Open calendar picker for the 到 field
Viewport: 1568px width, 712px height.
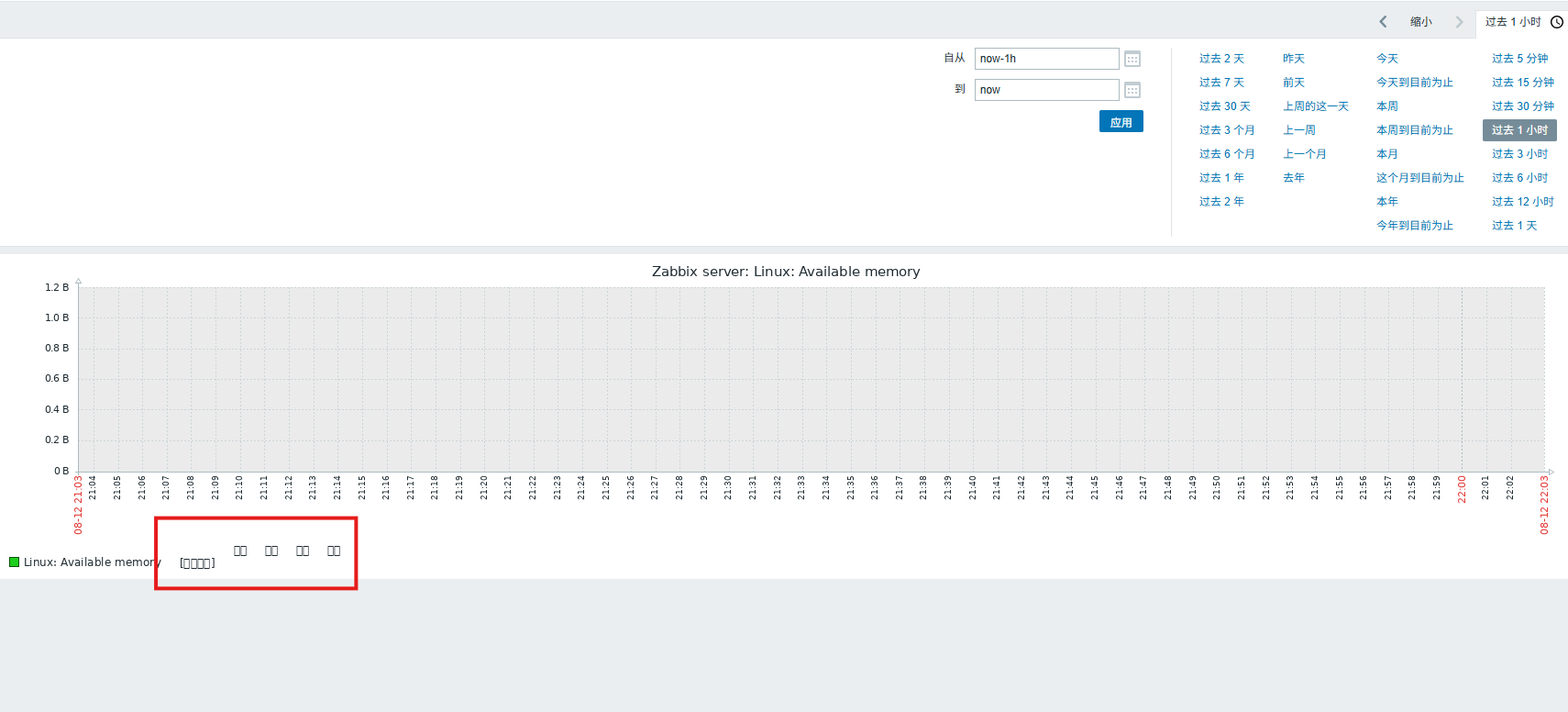pos(1132,90)
